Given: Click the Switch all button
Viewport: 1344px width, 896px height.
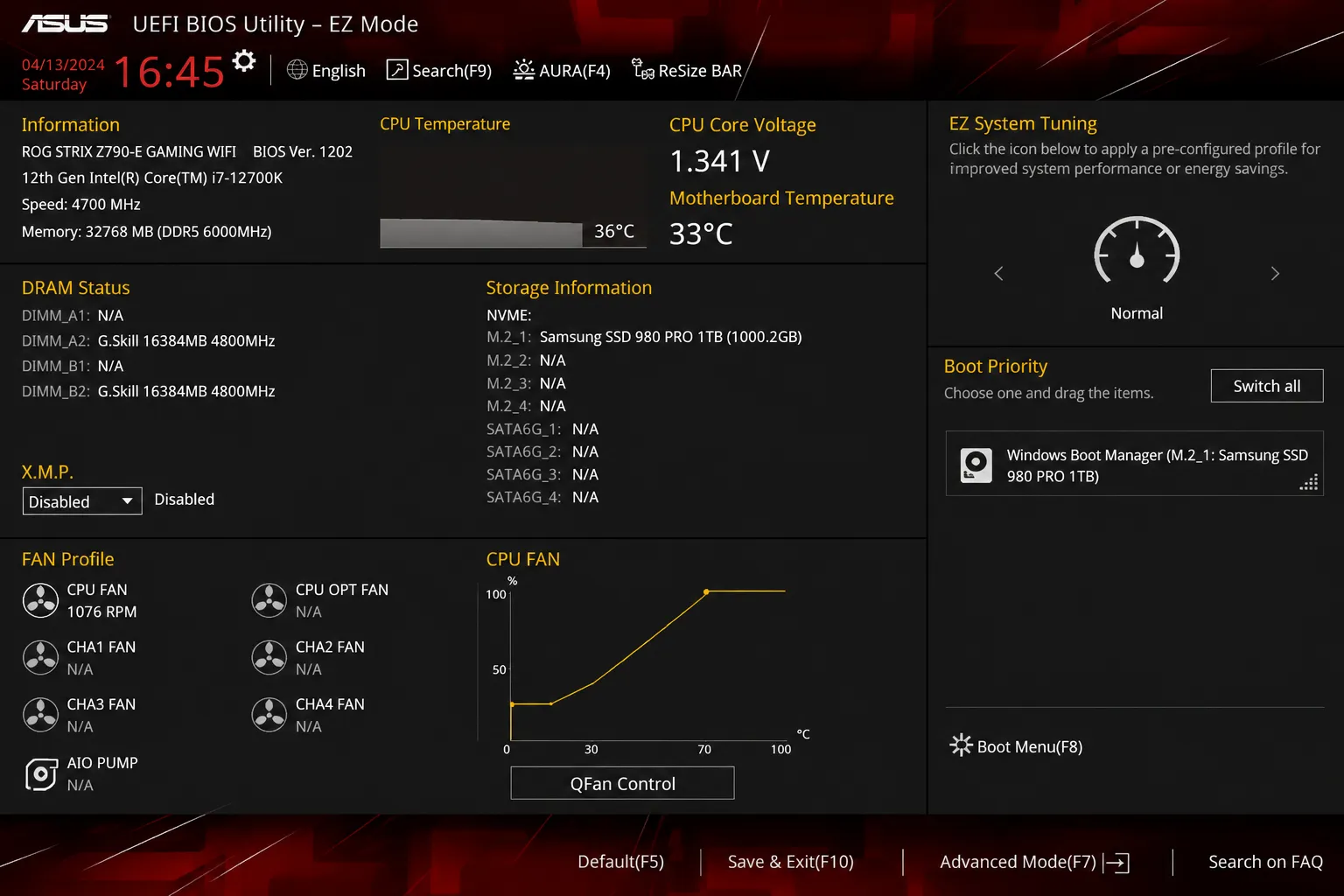Looking at the screenshot, I should point(1267,386).
